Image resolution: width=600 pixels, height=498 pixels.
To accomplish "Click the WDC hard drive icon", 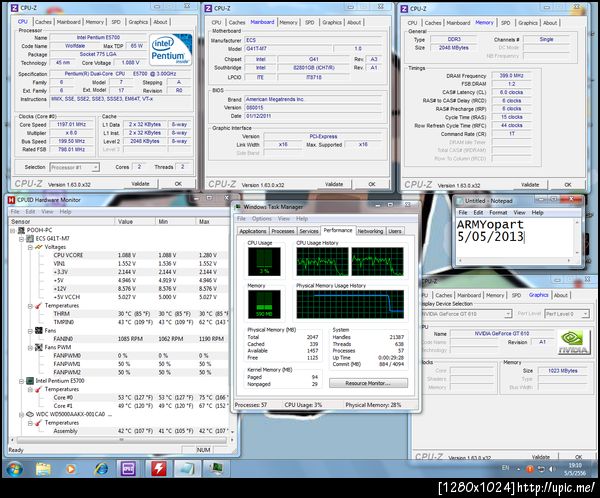I will click(x=30, y=414).
